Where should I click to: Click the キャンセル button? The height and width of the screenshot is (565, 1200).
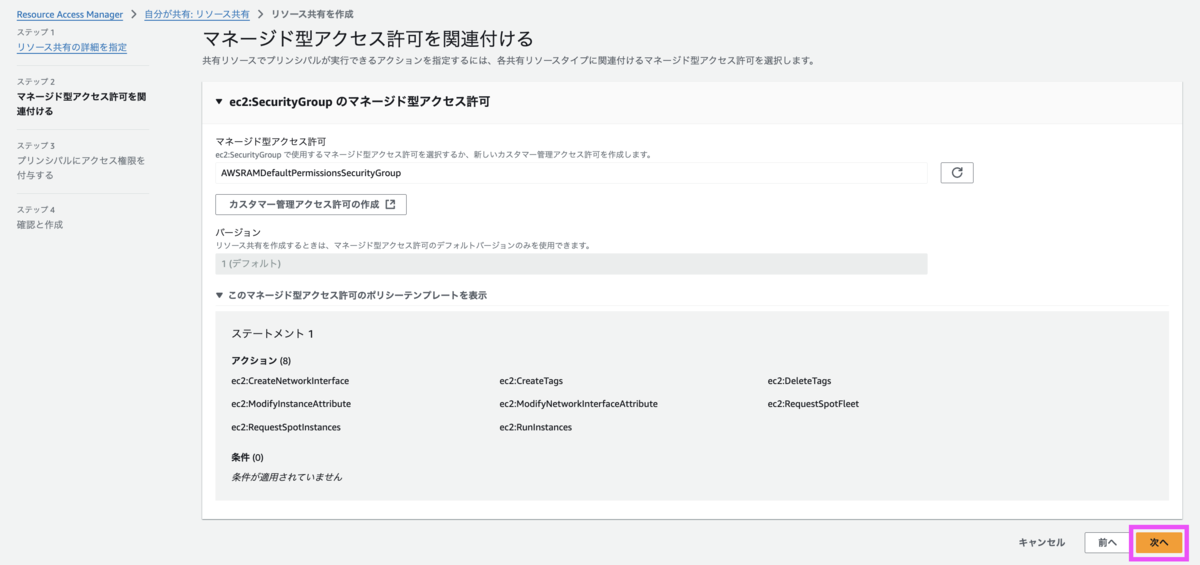1041,542
